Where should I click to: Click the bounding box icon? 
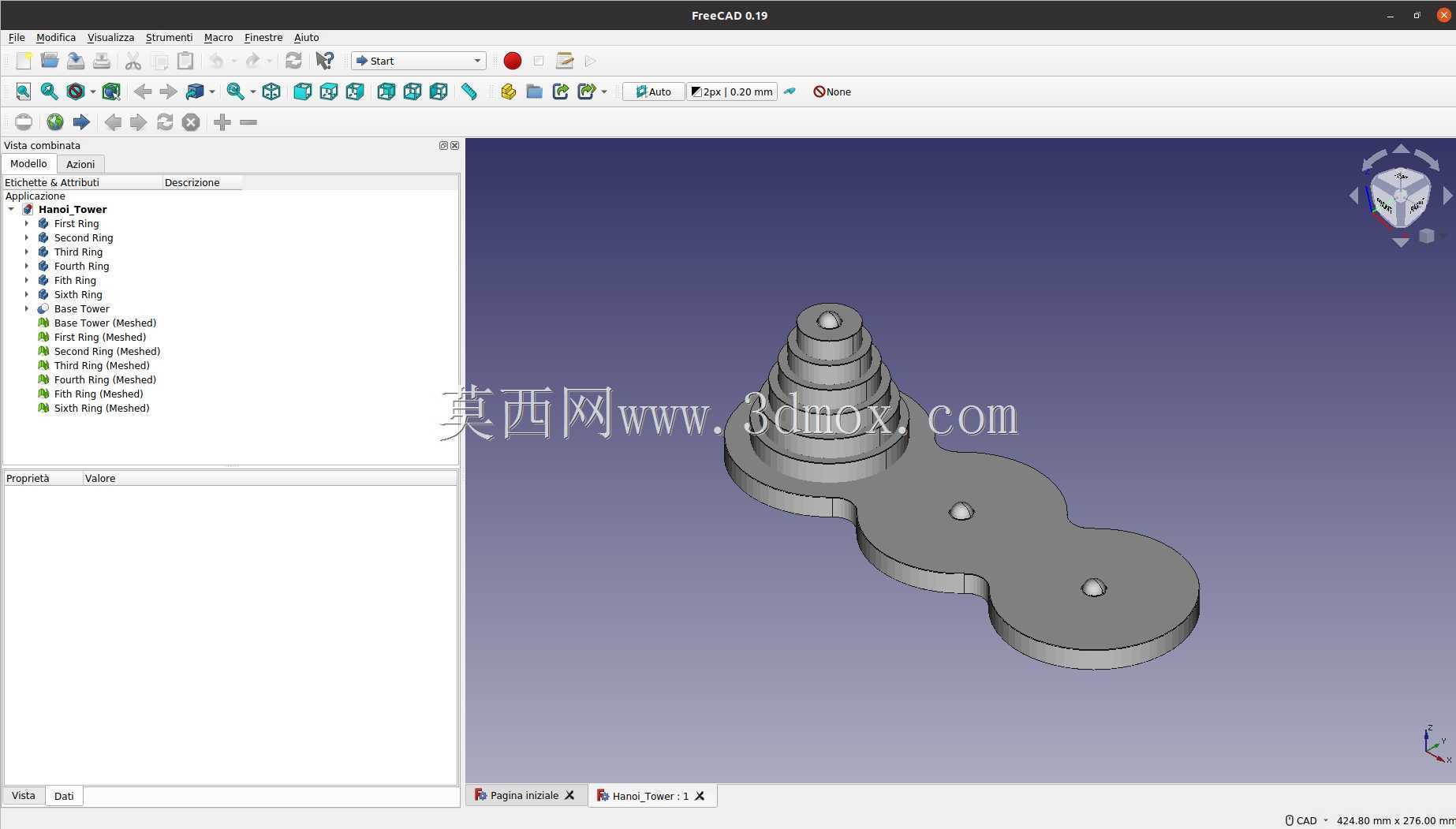point(111,91)
